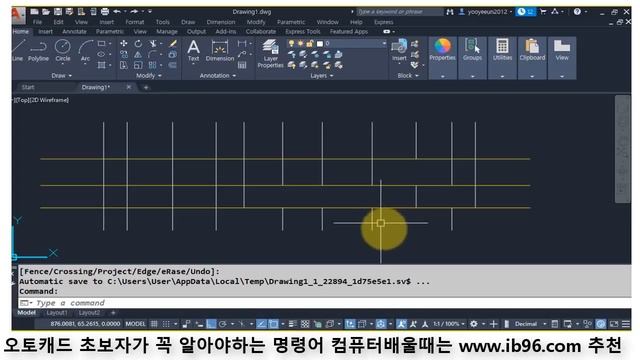The image size is (640, 360).
Task: Switch to the Layout1 tab
Action: coord(57,313)
